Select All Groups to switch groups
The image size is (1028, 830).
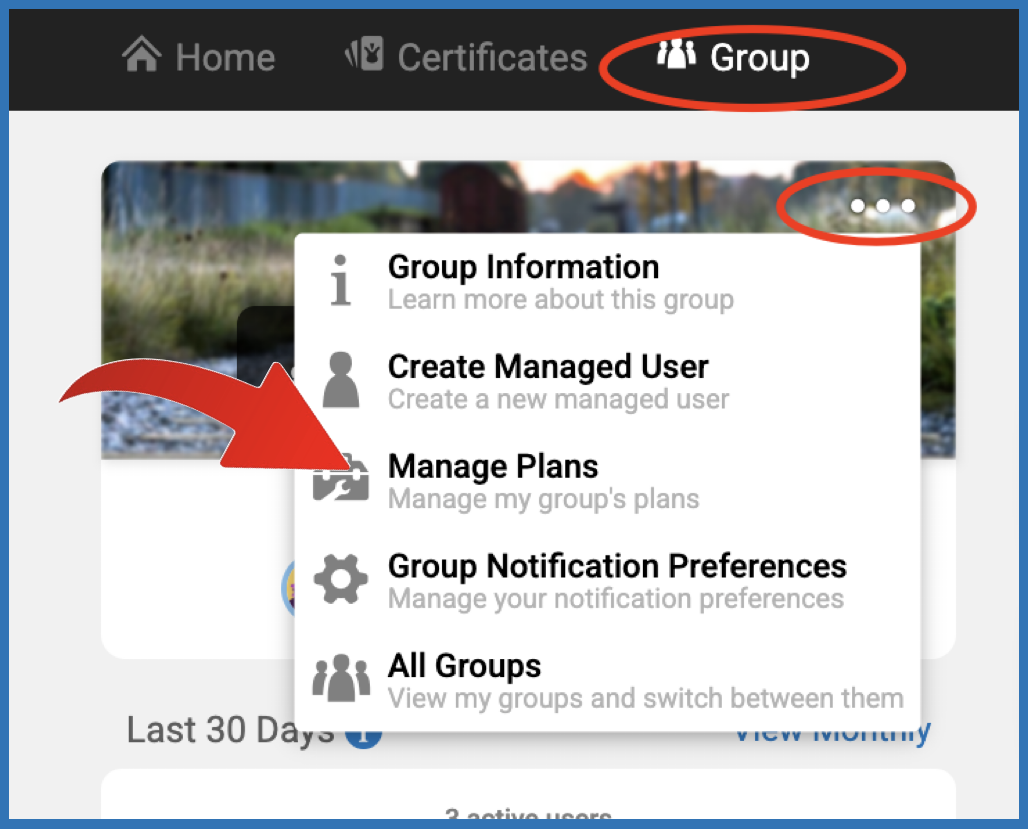(464, 666)
